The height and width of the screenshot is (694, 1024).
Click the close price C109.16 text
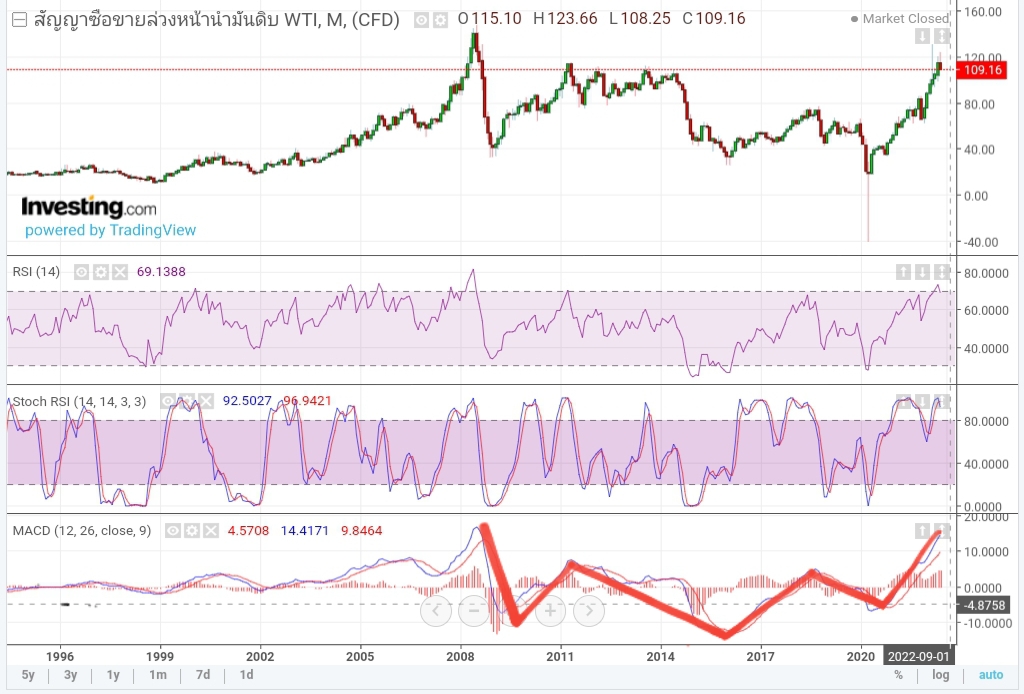tap(714, 19)
